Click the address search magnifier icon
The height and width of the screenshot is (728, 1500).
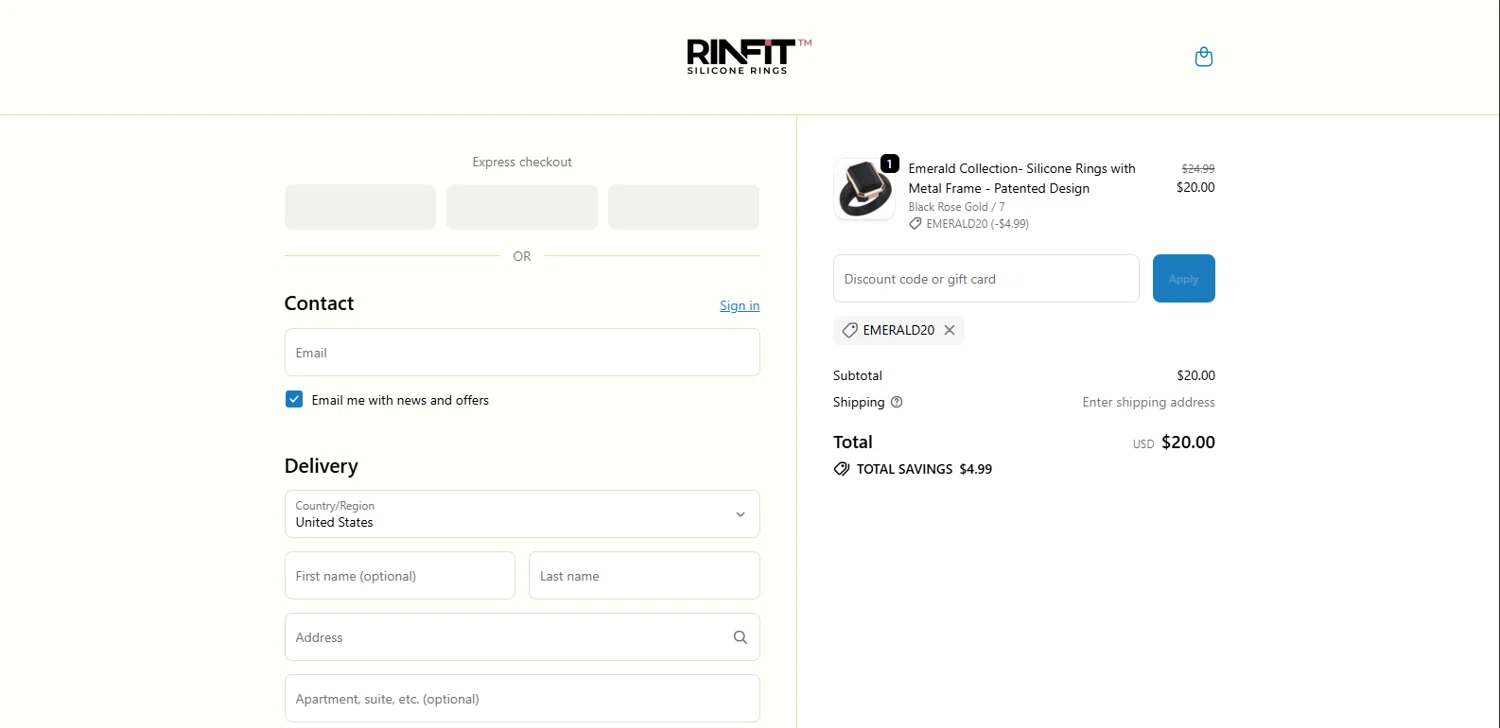740,637
